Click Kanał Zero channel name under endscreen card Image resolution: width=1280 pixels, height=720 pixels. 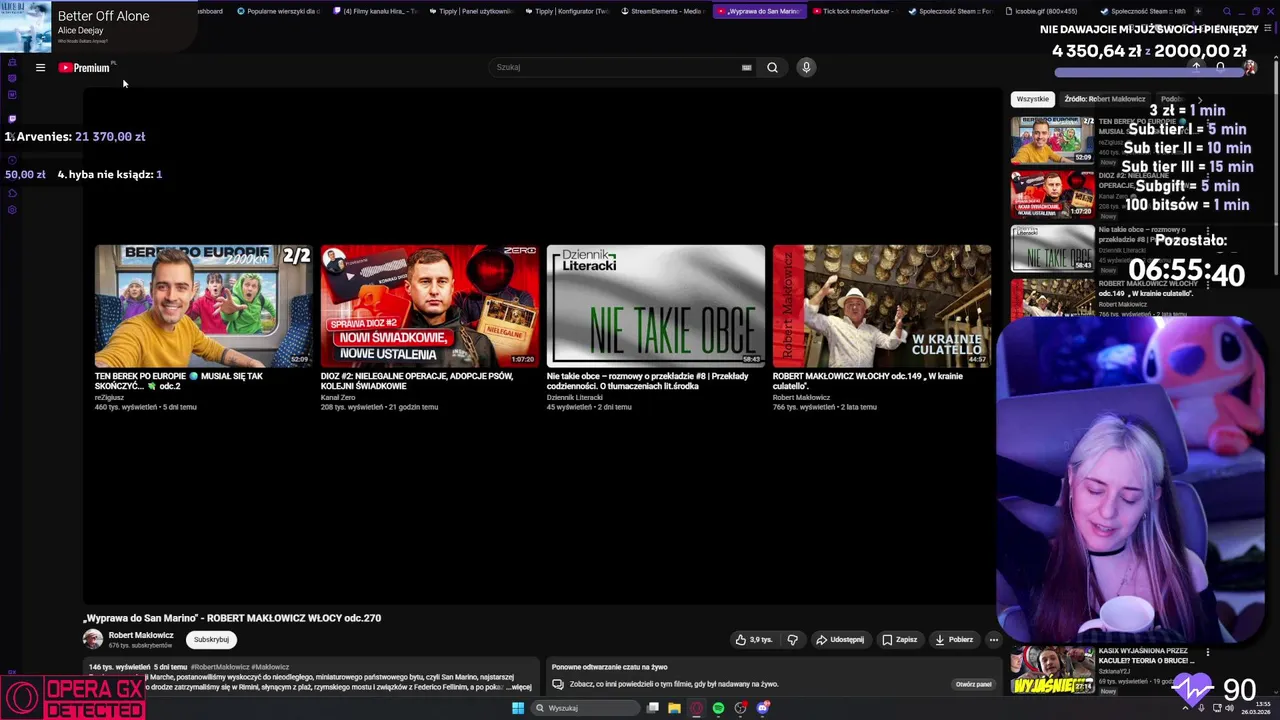click(x=338, y=397)
